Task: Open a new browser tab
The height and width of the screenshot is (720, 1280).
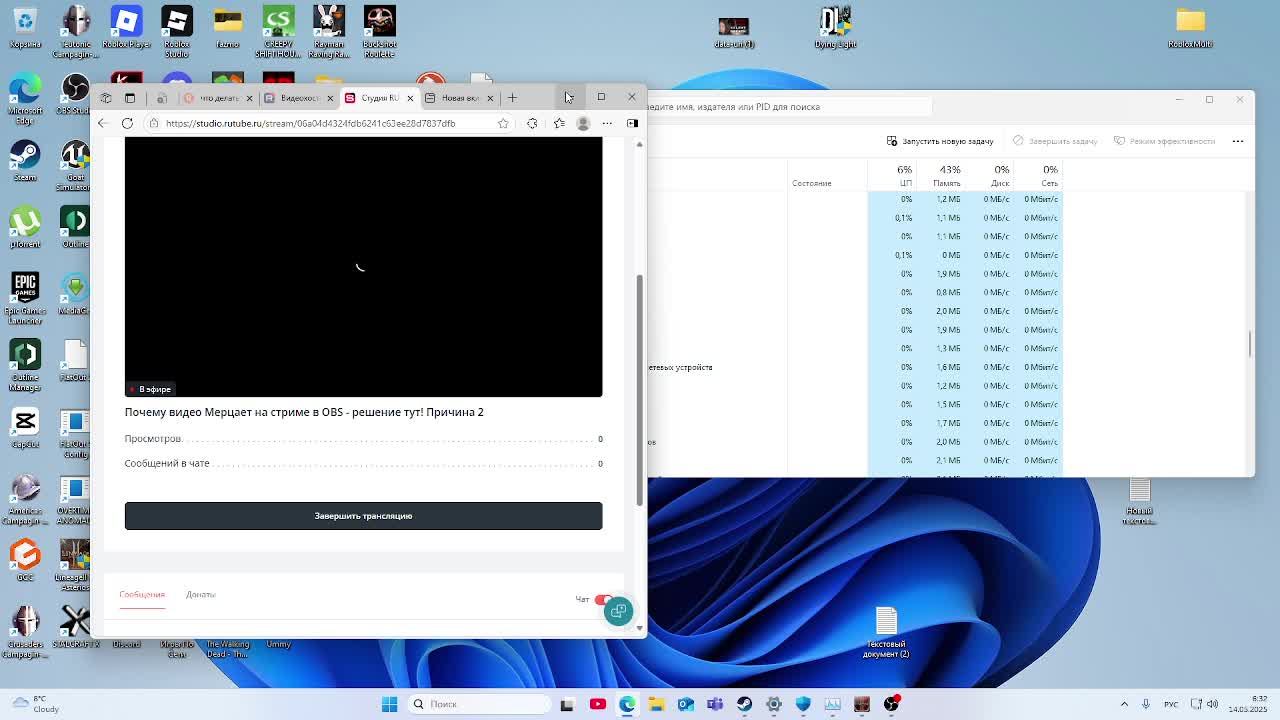Action: 512,98
